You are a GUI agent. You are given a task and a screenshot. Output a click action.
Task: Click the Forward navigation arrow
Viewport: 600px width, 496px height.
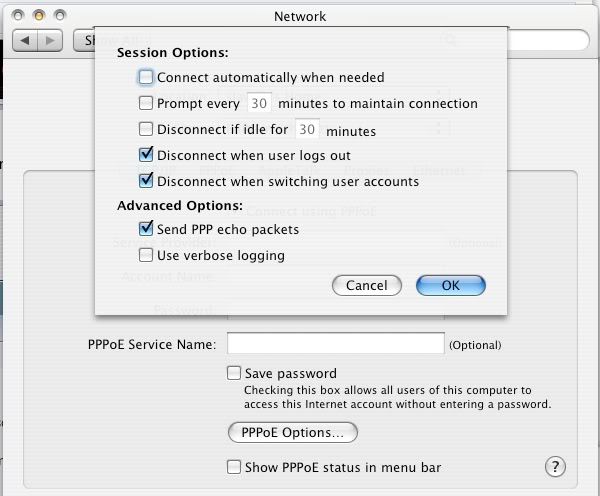[x=50, y=40]
